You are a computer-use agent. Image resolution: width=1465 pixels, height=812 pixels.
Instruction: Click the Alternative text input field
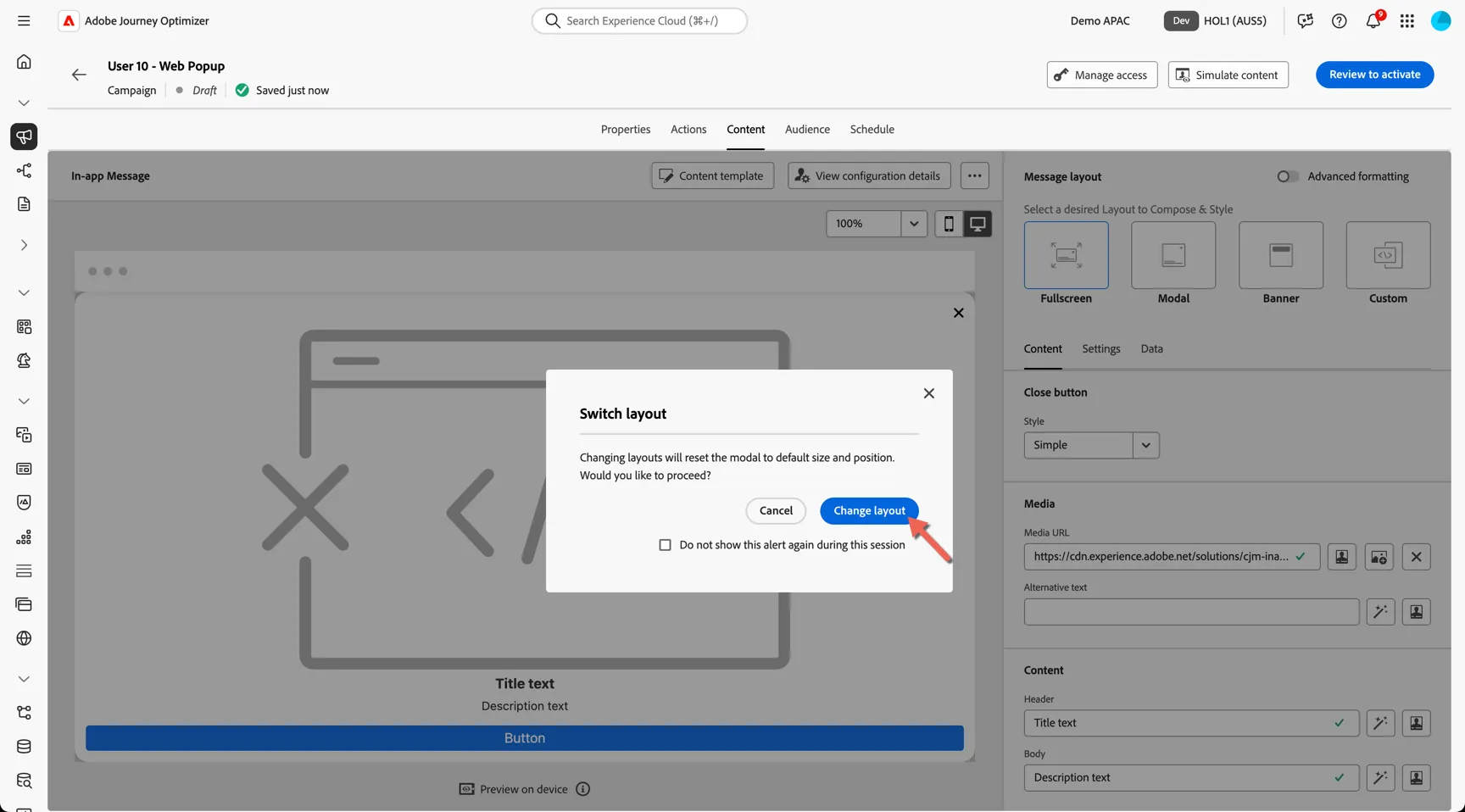click(1191, 612)
